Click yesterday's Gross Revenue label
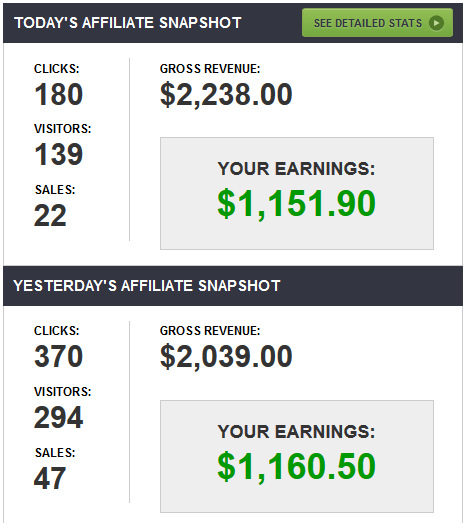The height and width of the screenshot is (523, 466). point(210,331)
